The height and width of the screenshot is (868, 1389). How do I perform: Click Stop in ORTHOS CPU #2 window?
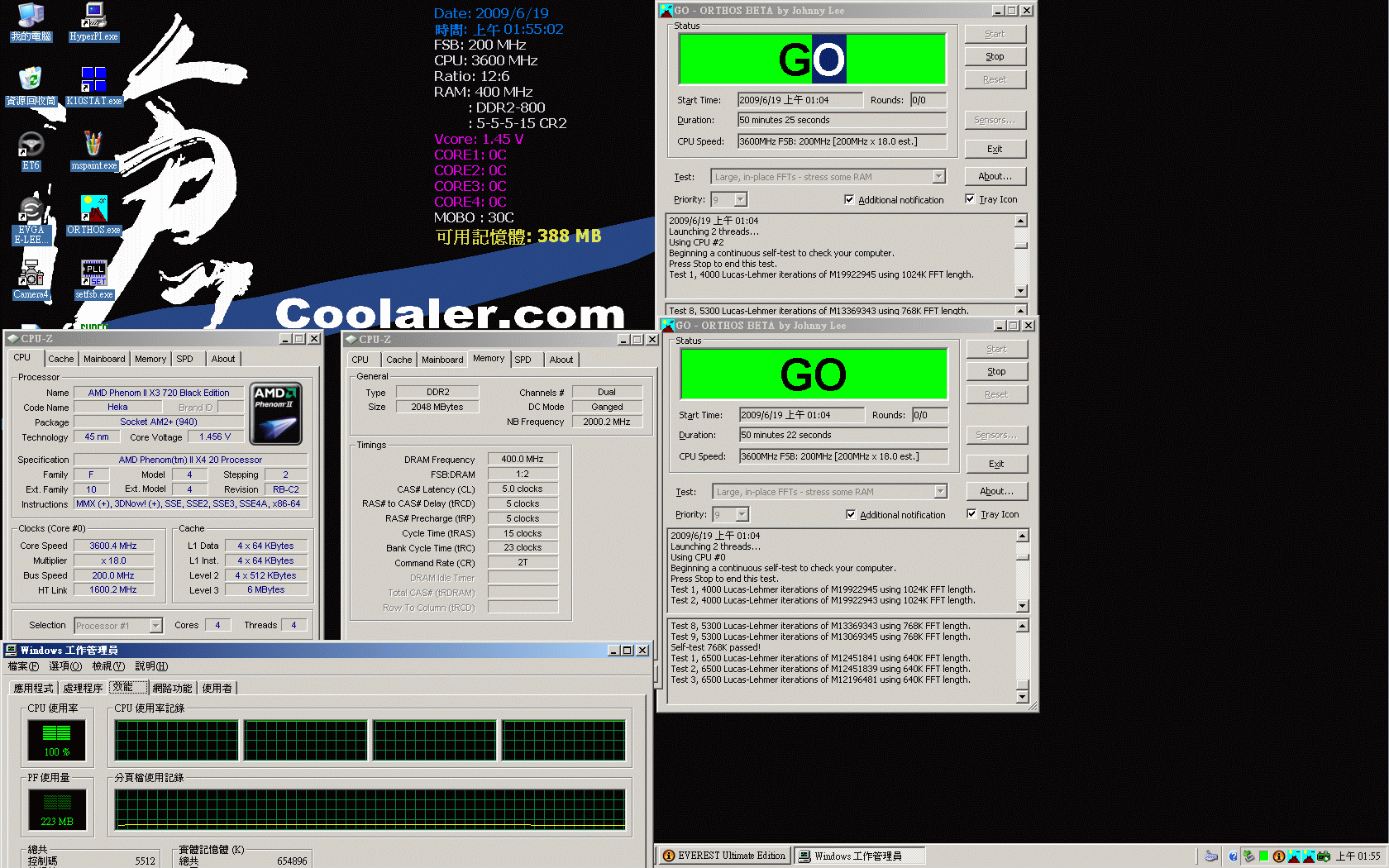point(995,57)
